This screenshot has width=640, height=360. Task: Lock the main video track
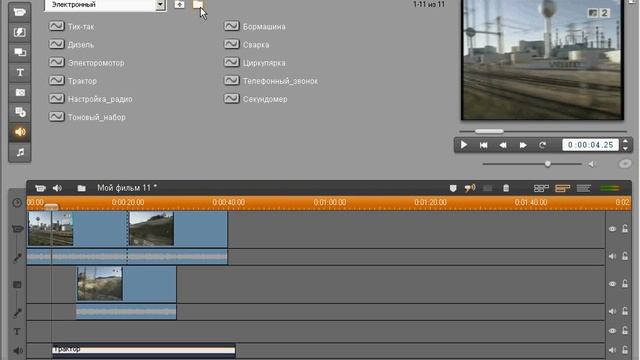pos(625,229)
